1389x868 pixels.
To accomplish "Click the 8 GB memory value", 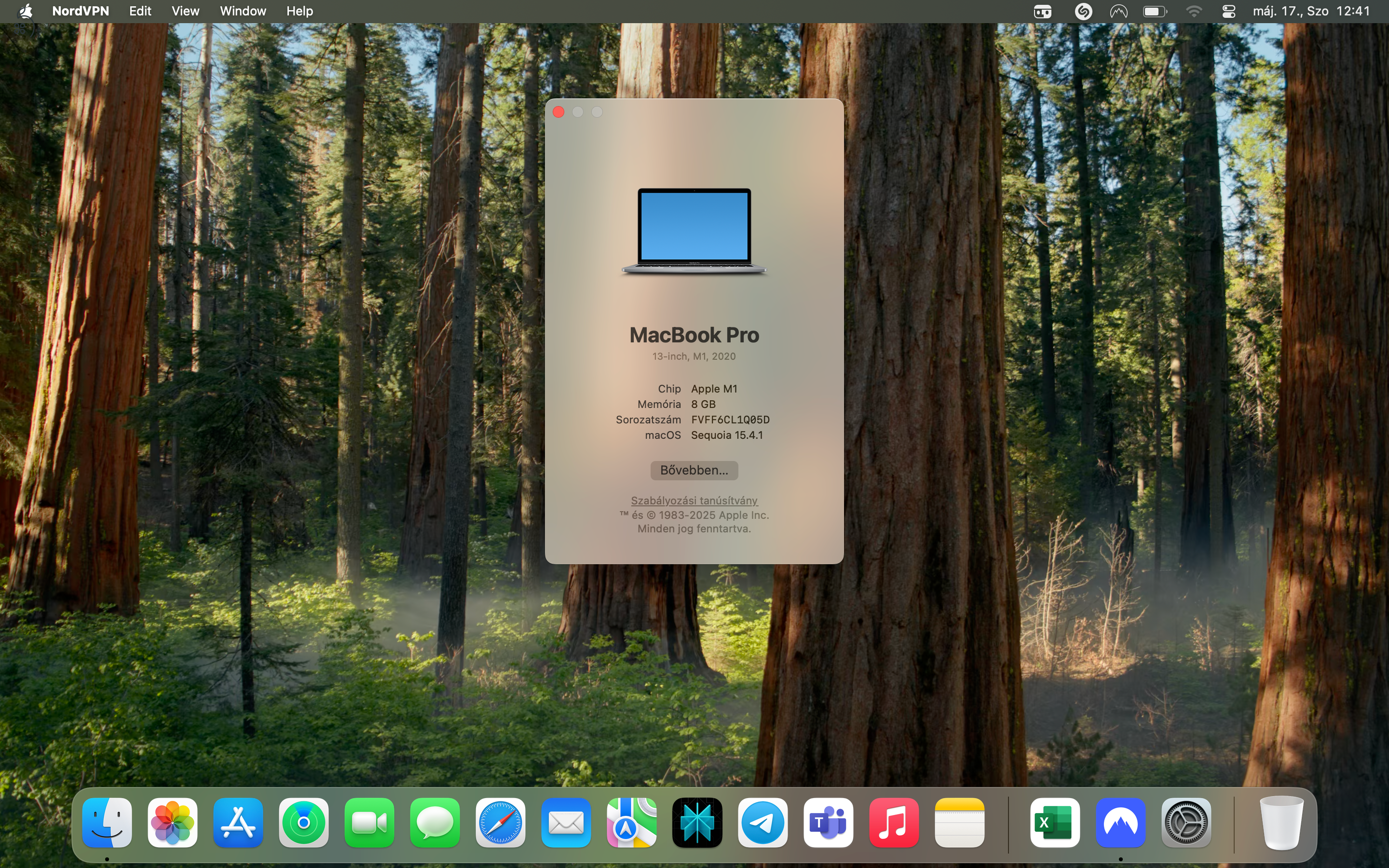I will [703, 404].
